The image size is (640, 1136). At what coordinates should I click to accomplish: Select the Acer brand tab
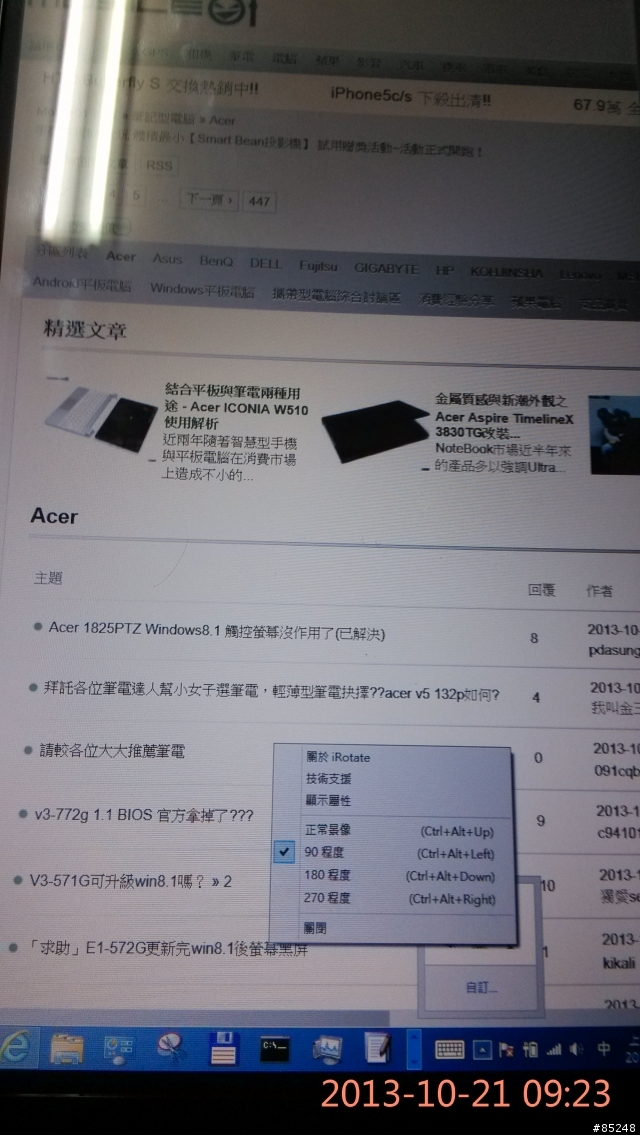click(x=121, y=256)
